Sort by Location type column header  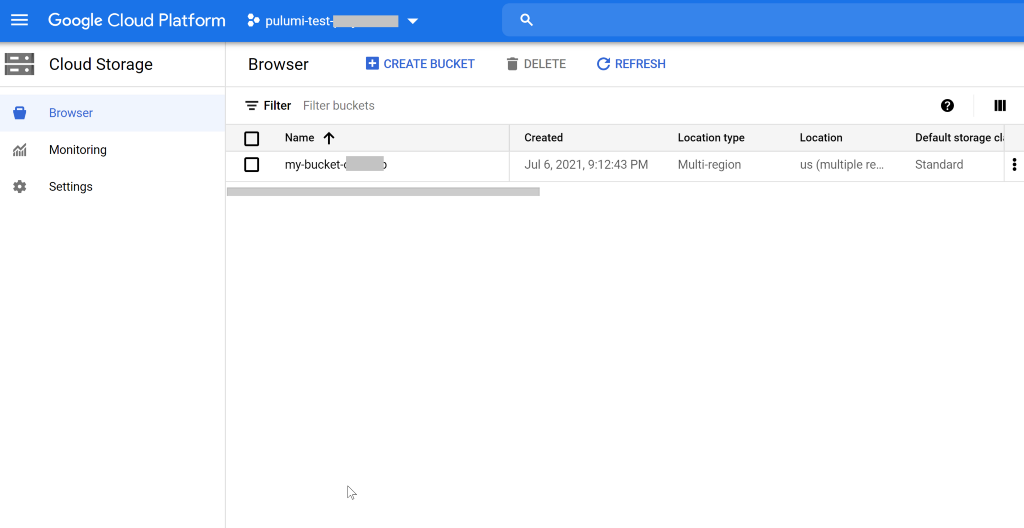(x=711, y=138)
